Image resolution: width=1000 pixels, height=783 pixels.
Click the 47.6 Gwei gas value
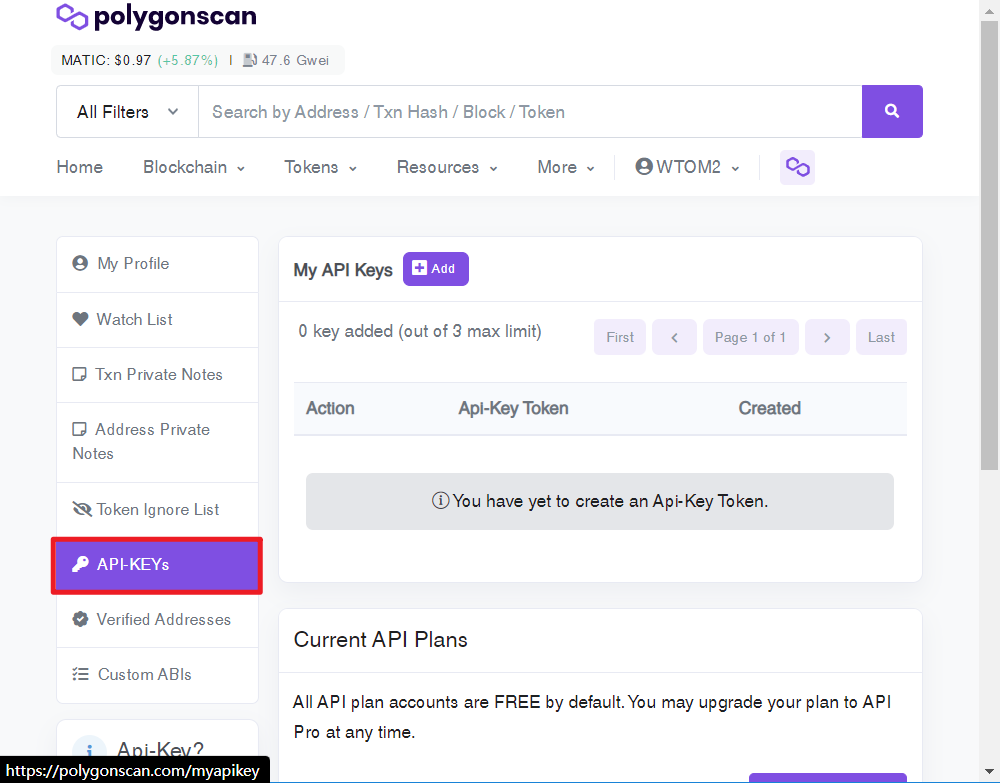point(295,60)
